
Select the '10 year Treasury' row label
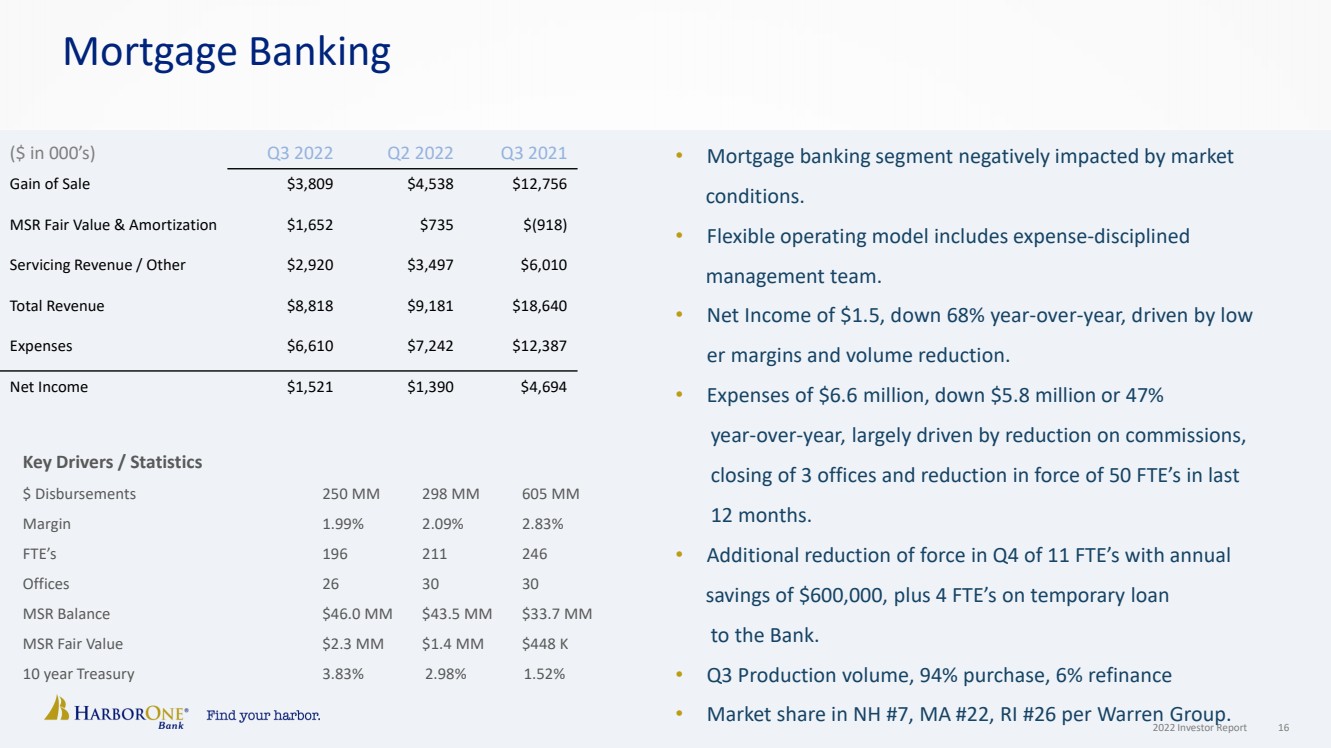[78, 674]
